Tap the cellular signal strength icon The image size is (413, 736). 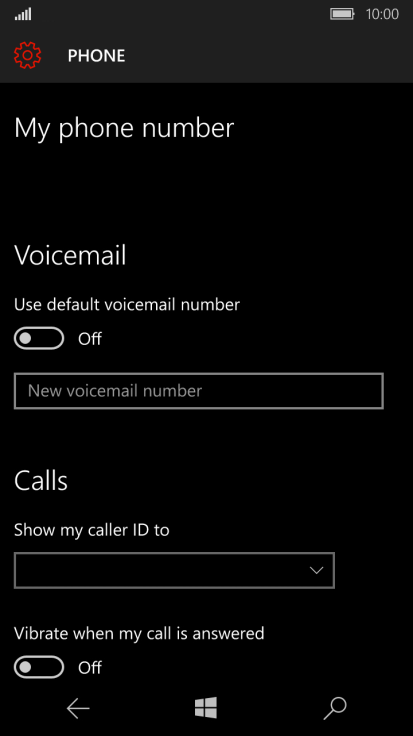click(x=23, y=15)
